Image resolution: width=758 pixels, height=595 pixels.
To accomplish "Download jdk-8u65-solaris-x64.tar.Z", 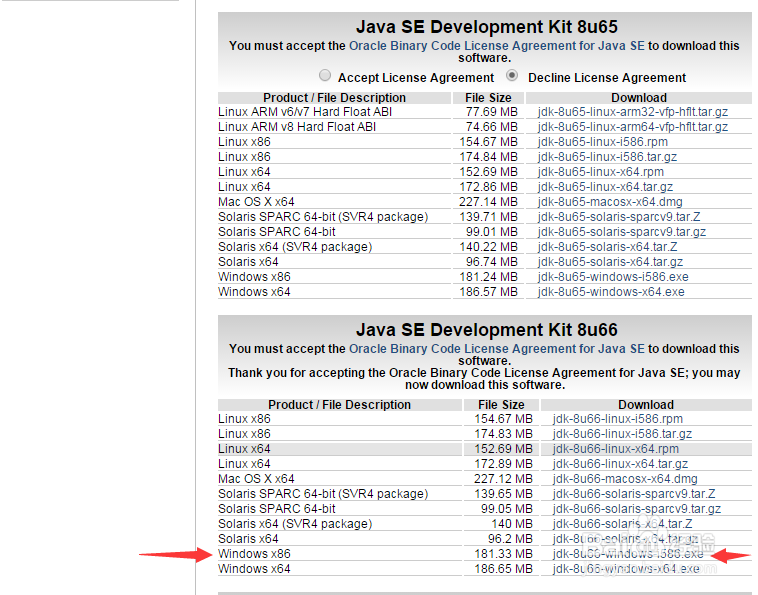I will (607, 247).
